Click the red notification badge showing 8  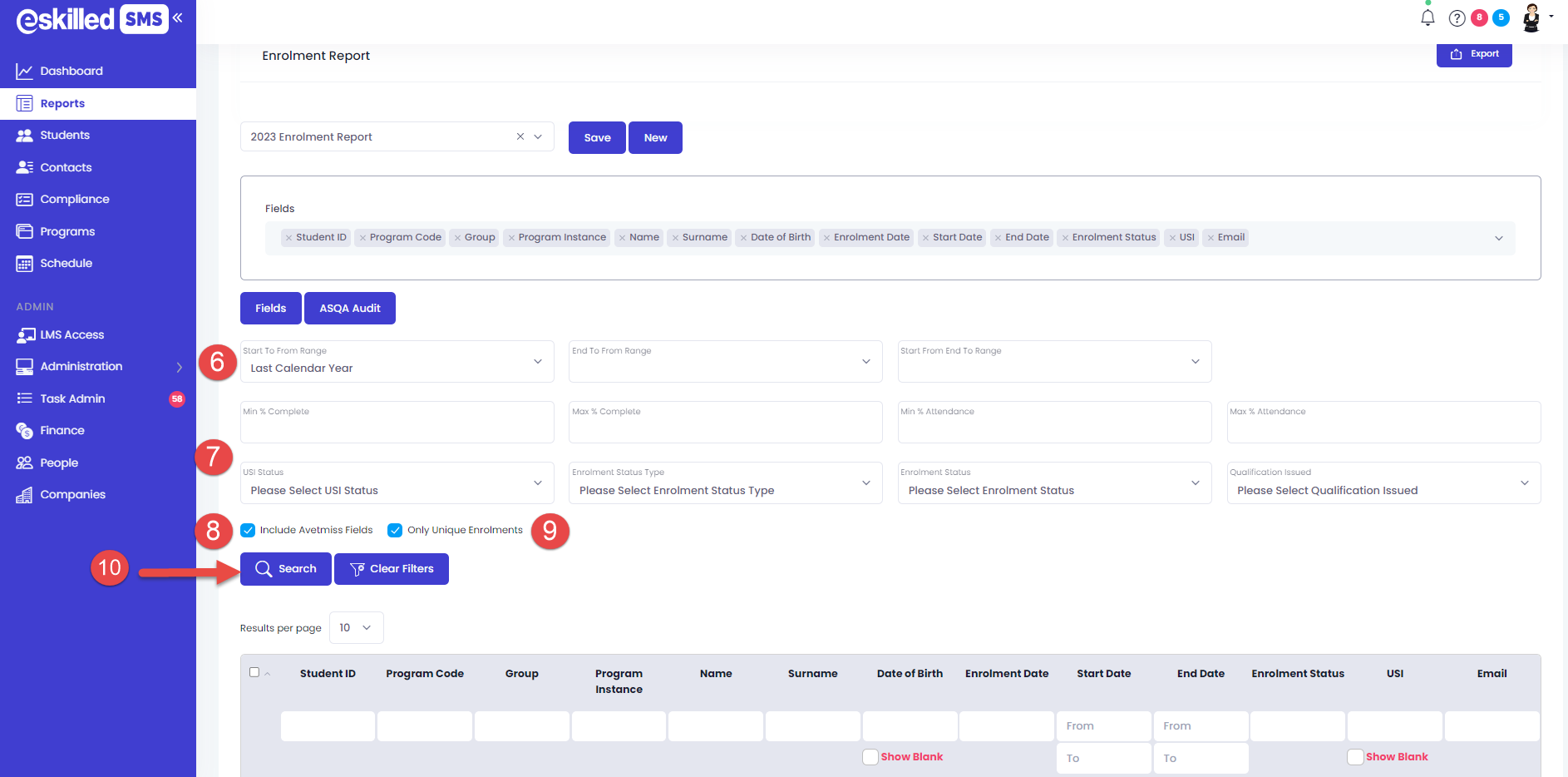[1479, 17]
